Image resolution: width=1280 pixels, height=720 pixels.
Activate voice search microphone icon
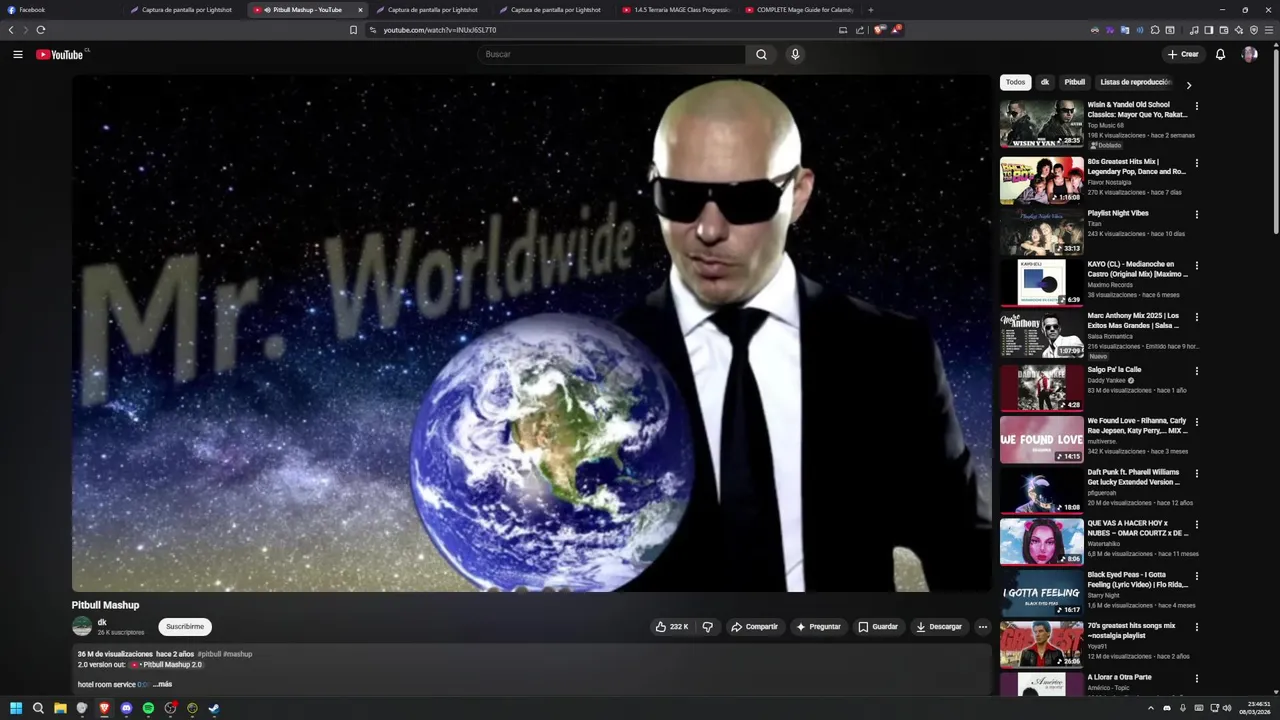pos(795,54)
